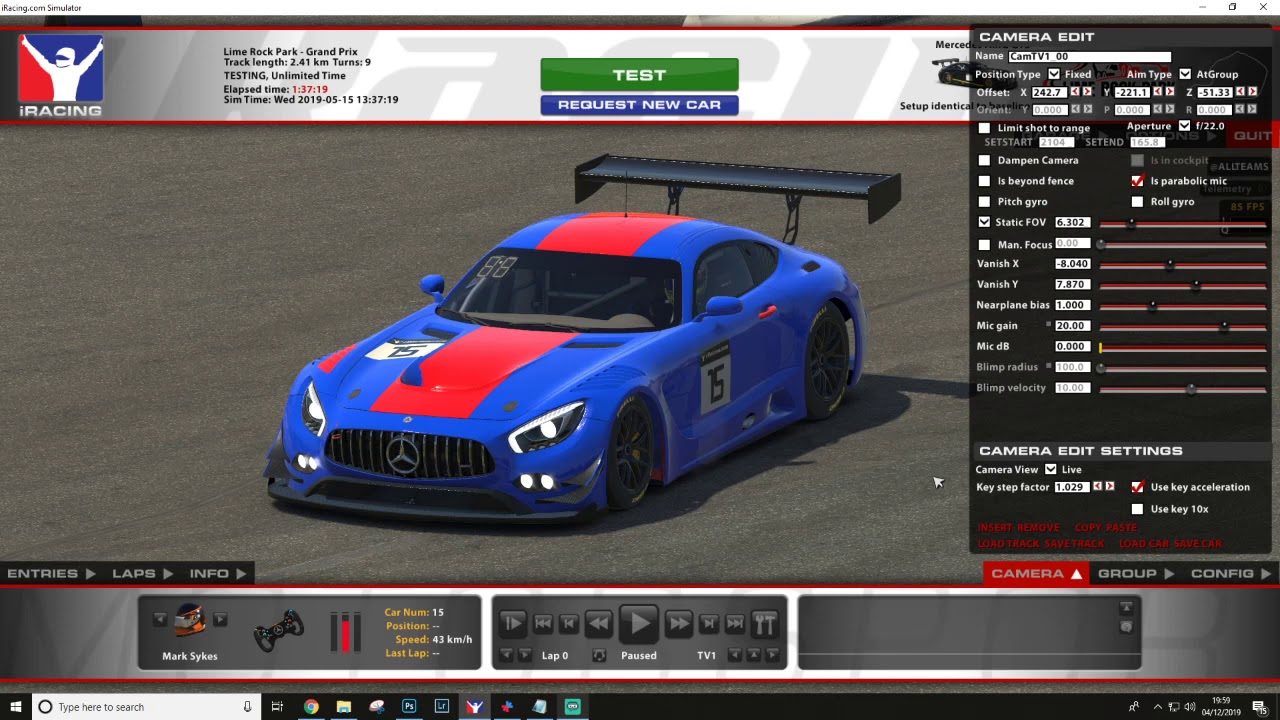The height and width of the screenshot is (720, 1280).
Task: Start replay with the large Play button
Action: pyautogui.click(x=639, y=623)
